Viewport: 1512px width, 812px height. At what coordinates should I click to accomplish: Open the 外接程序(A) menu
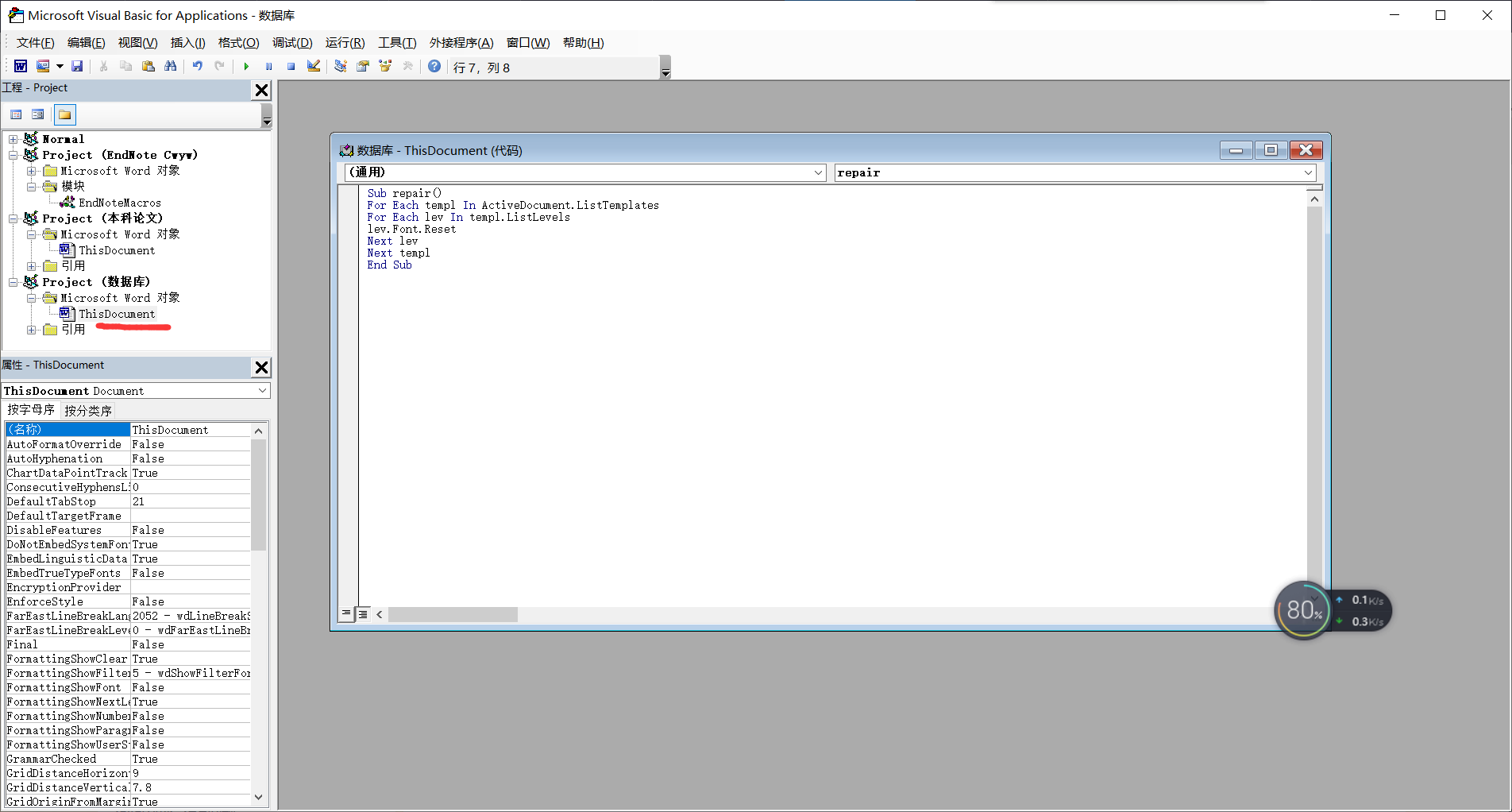461,43
